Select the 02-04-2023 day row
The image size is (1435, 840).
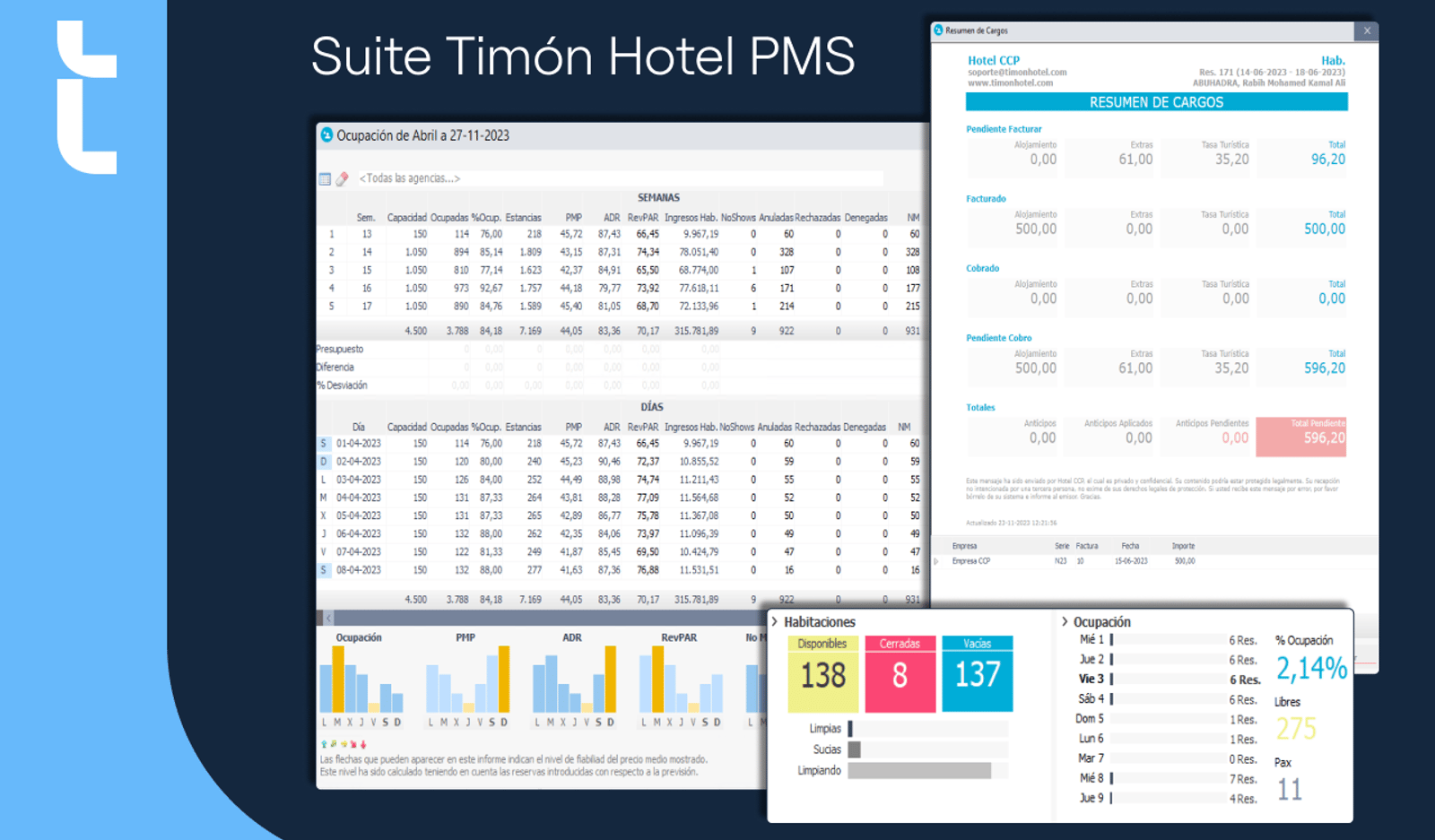pyautogui.click(x=621, y=462)
